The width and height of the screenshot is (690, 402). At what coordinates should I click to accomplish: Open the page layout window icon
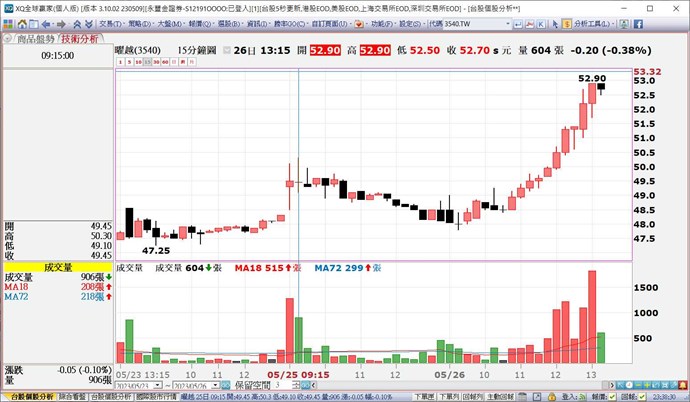coord(33,24)
